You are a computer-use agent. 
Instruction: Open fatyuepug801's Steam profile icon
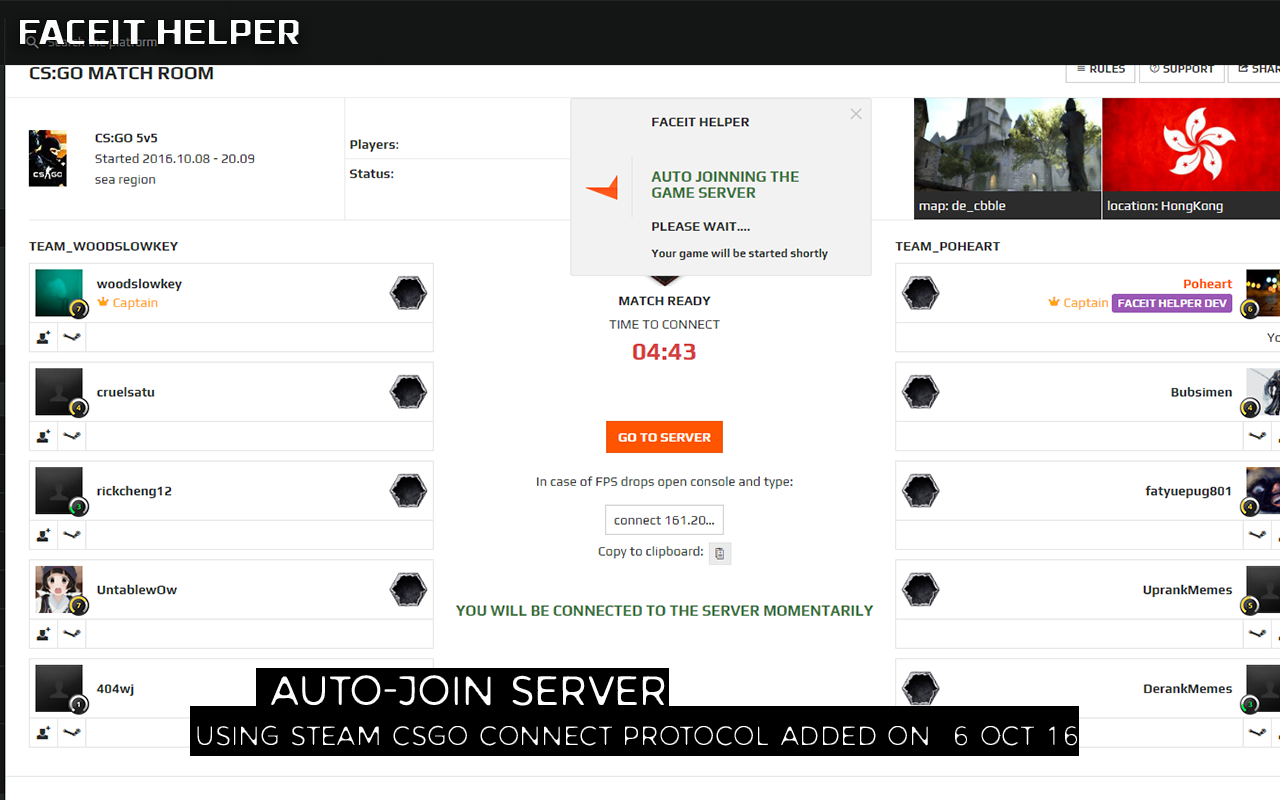point(1258,535)
